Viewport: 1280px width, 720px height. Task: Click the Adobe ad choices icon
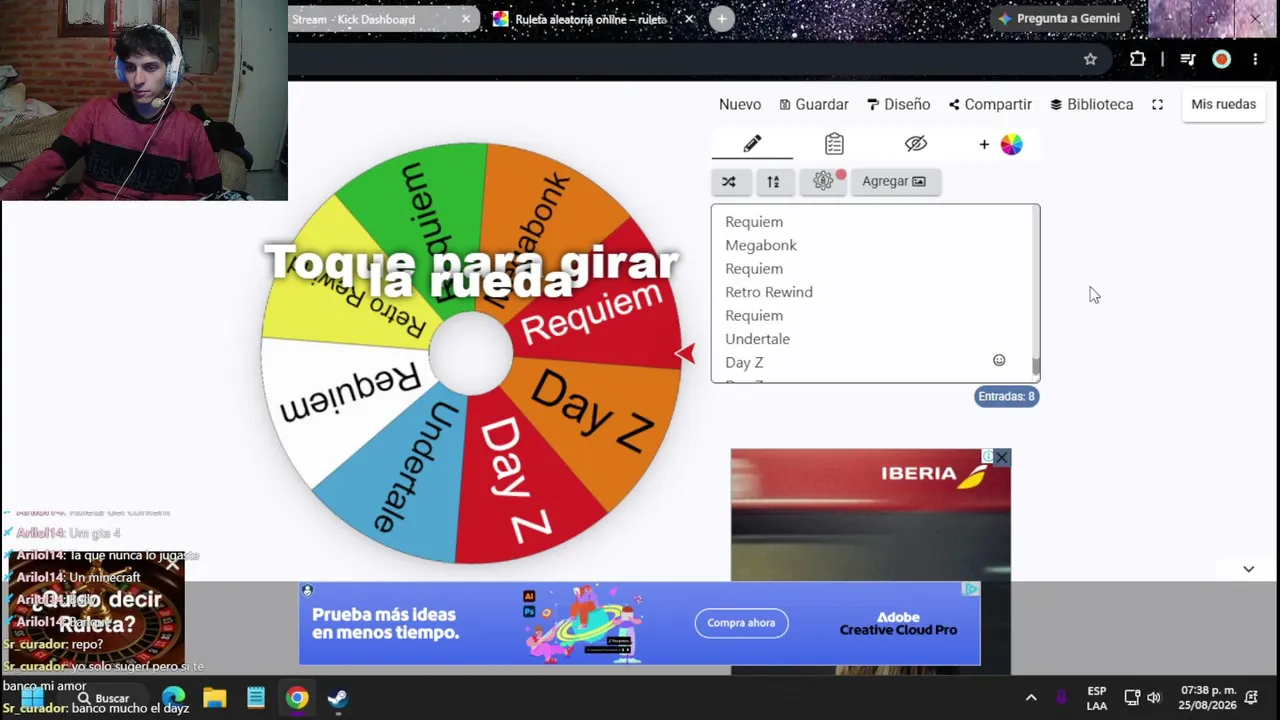[970, 590]
